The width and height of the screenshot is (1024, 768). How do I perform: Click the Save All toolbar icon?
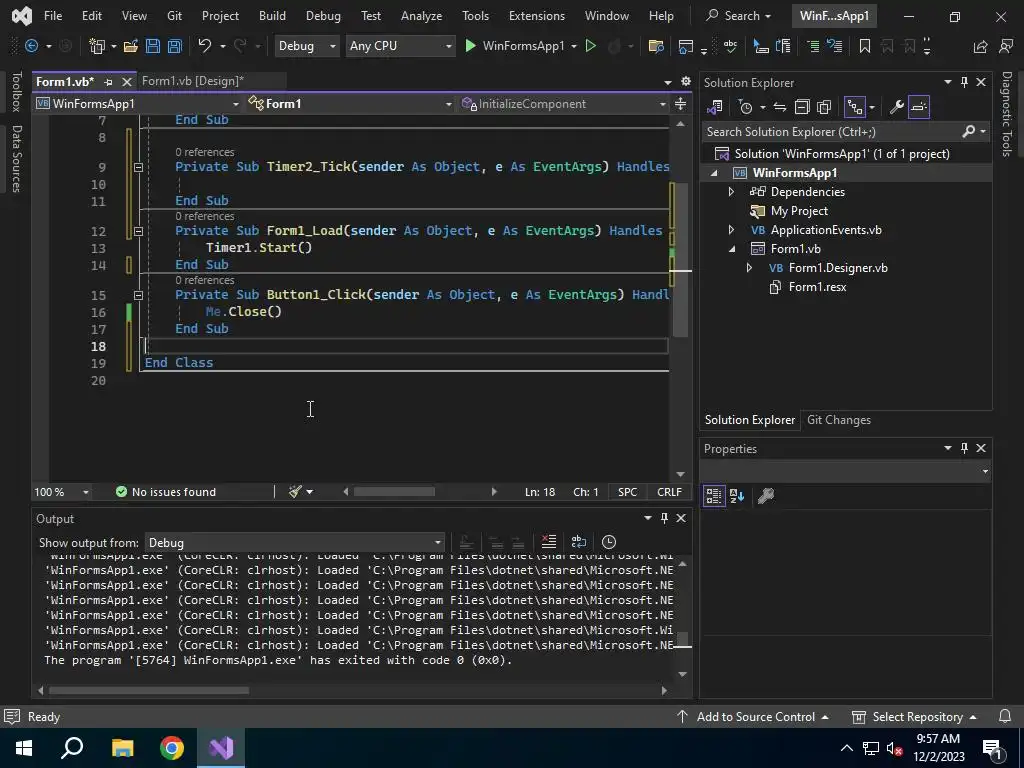[x=174, y=46]
